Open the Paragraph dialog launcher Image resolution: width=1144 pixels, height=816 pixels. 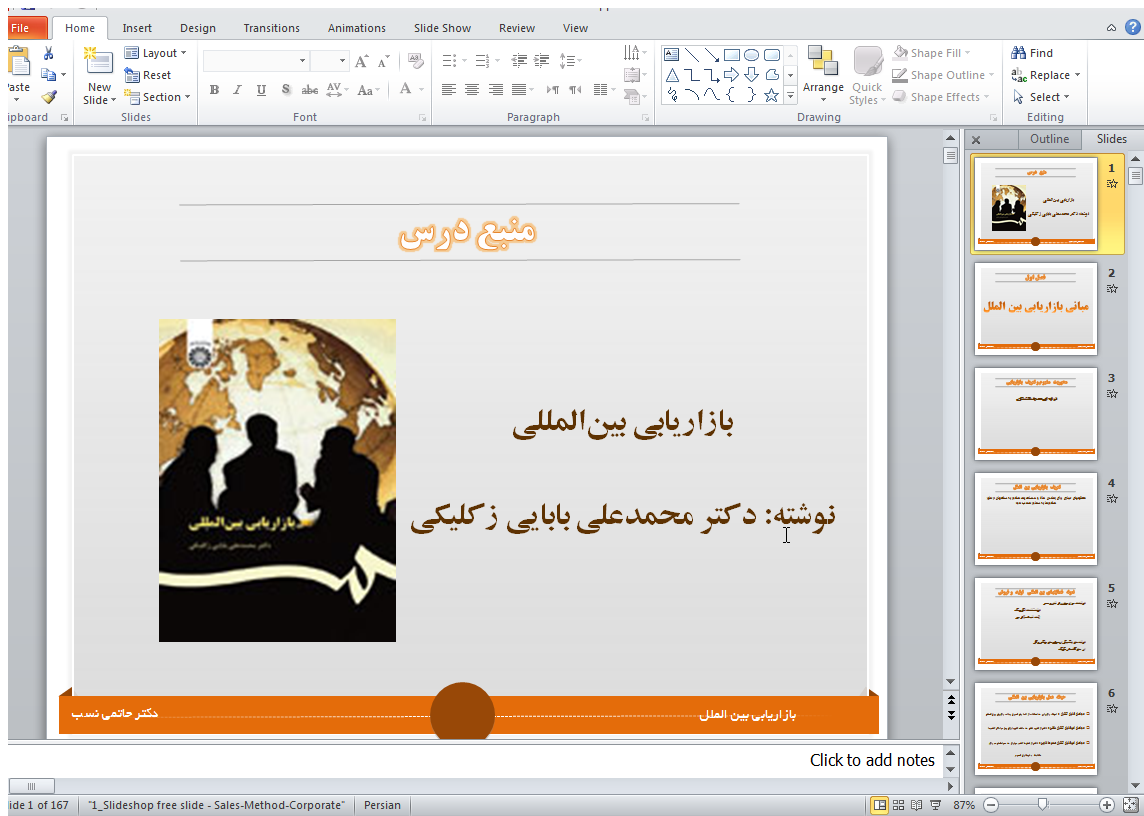(x=646, y=118)
